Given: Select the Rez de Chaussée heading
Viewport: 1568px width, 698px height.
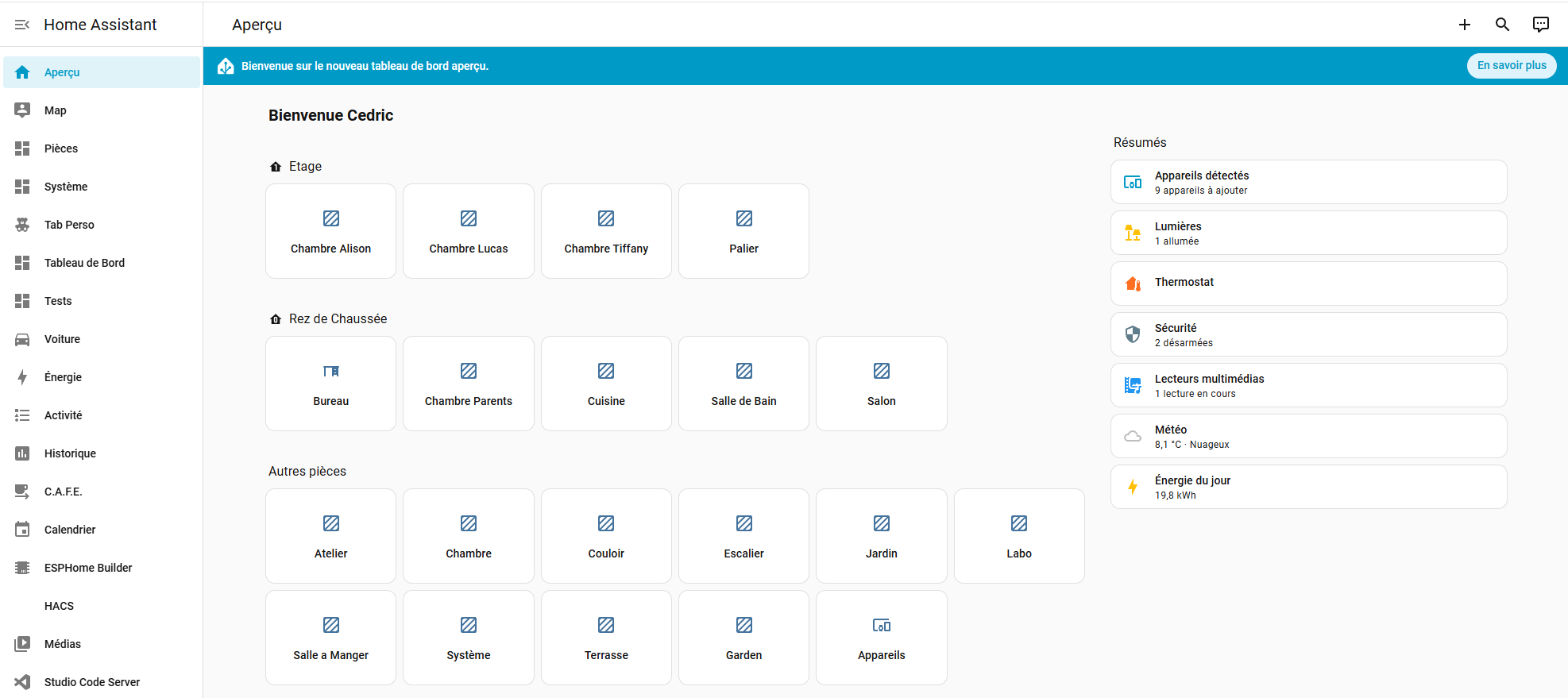Looking at the screenshot, I should pyautogui.click(x=338, y=318).
